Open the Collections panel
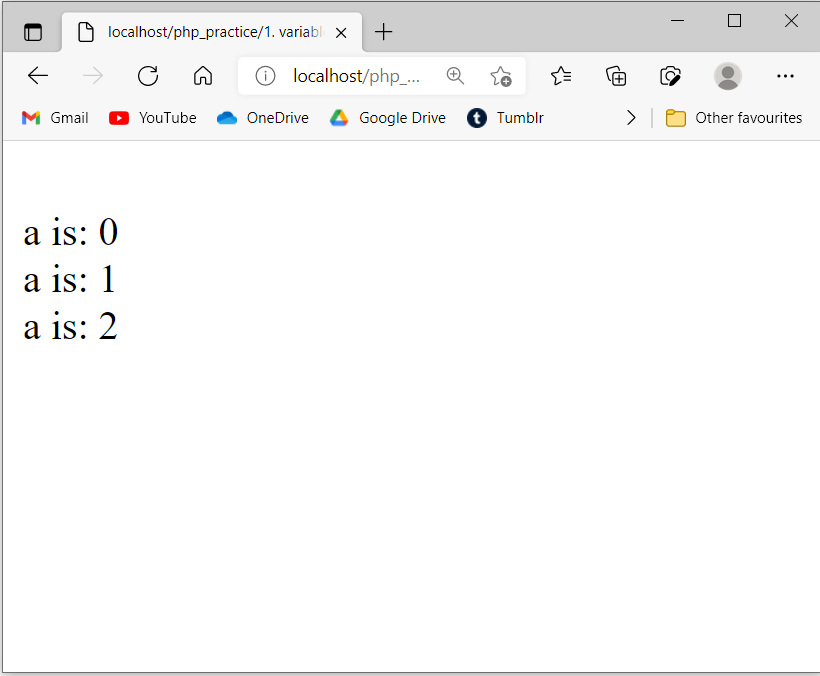Image resolution: width=820 pixels, height=676 pixels. (616, 76)
